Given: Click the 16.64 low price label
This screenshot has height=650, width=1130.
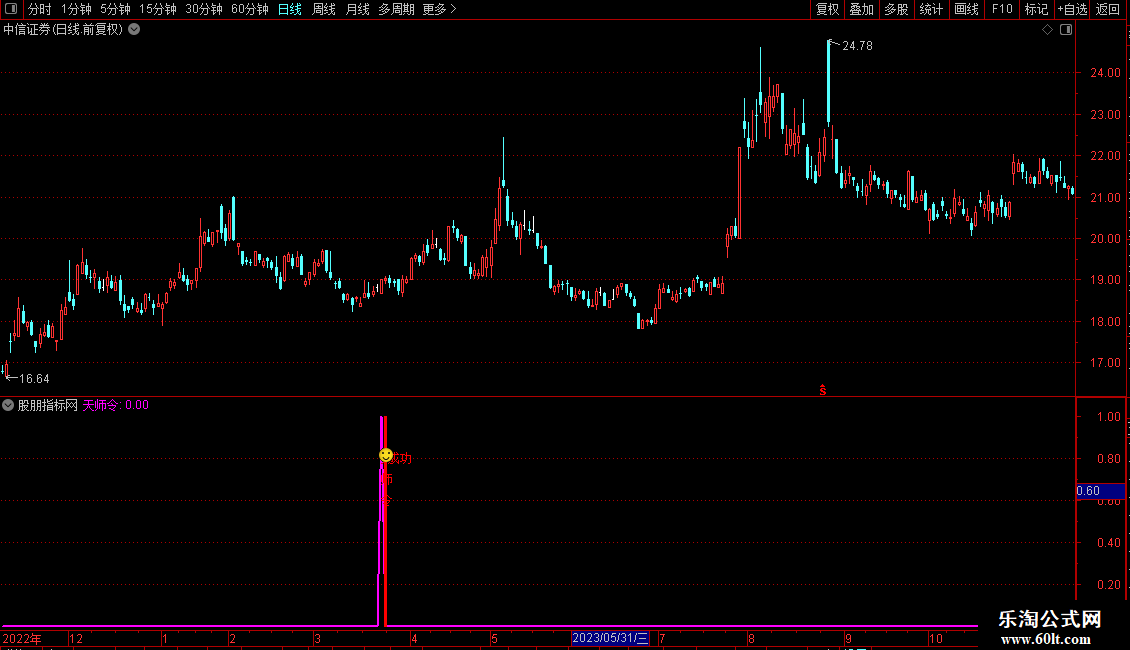Looking at the screenshot, I should [34, 378].
